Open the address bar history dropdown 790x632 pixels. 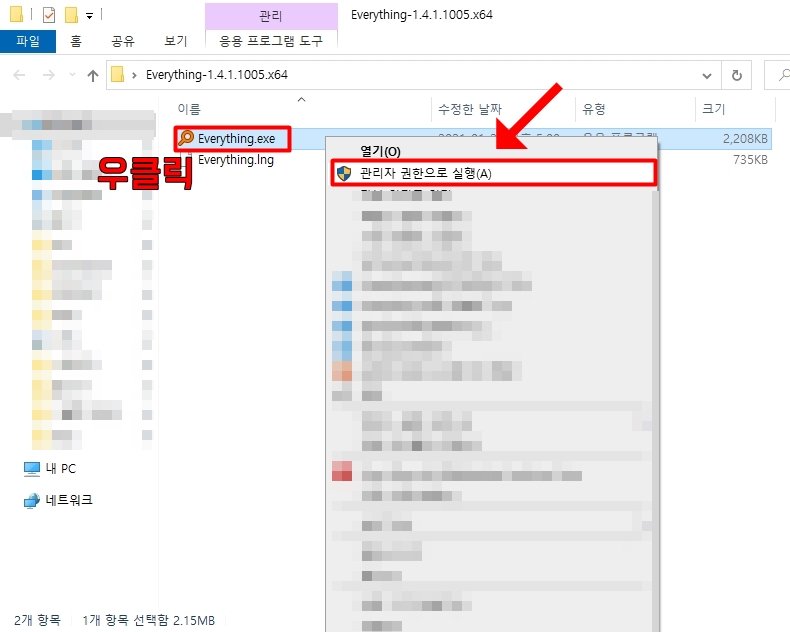pos(707,76)
